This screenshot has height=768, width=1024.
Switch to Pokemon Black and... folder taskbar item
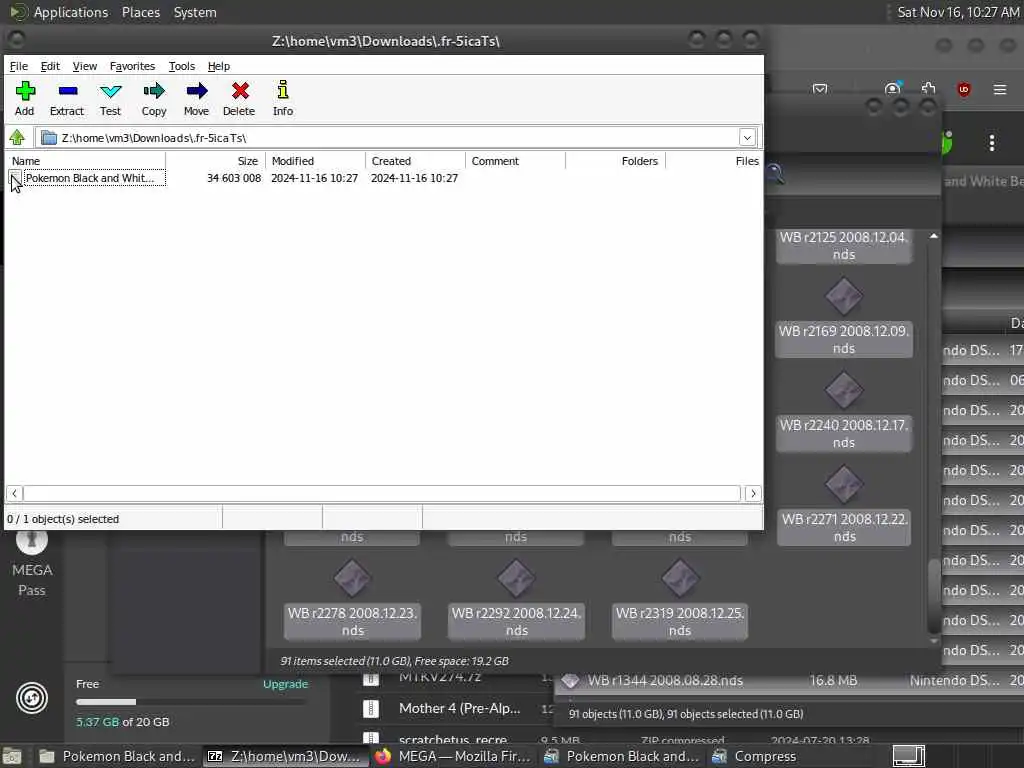tap(117, 756)
